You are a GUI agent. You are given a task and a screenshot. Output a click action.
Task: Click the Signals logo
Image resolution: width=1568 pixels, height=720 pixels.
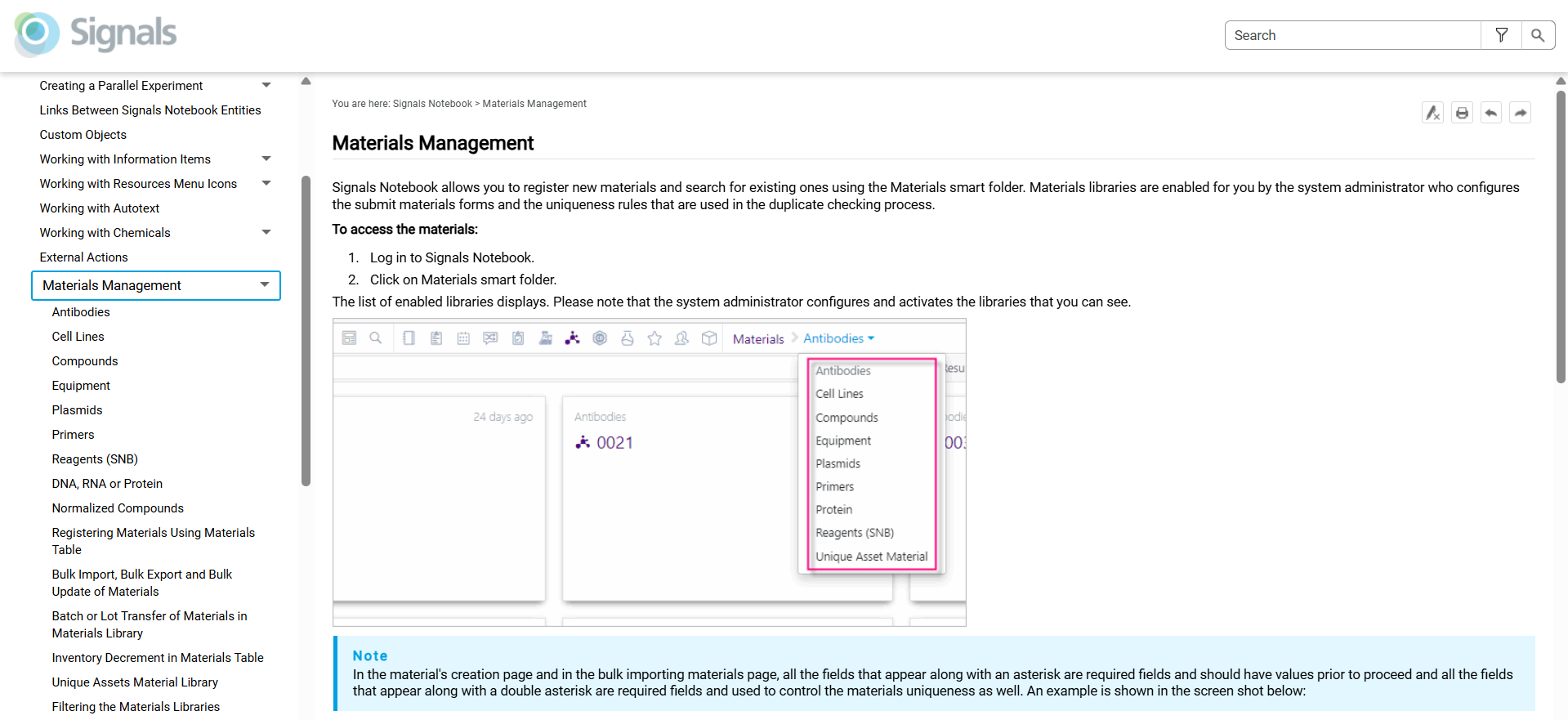pyautogui.click(x=95, y=34)
